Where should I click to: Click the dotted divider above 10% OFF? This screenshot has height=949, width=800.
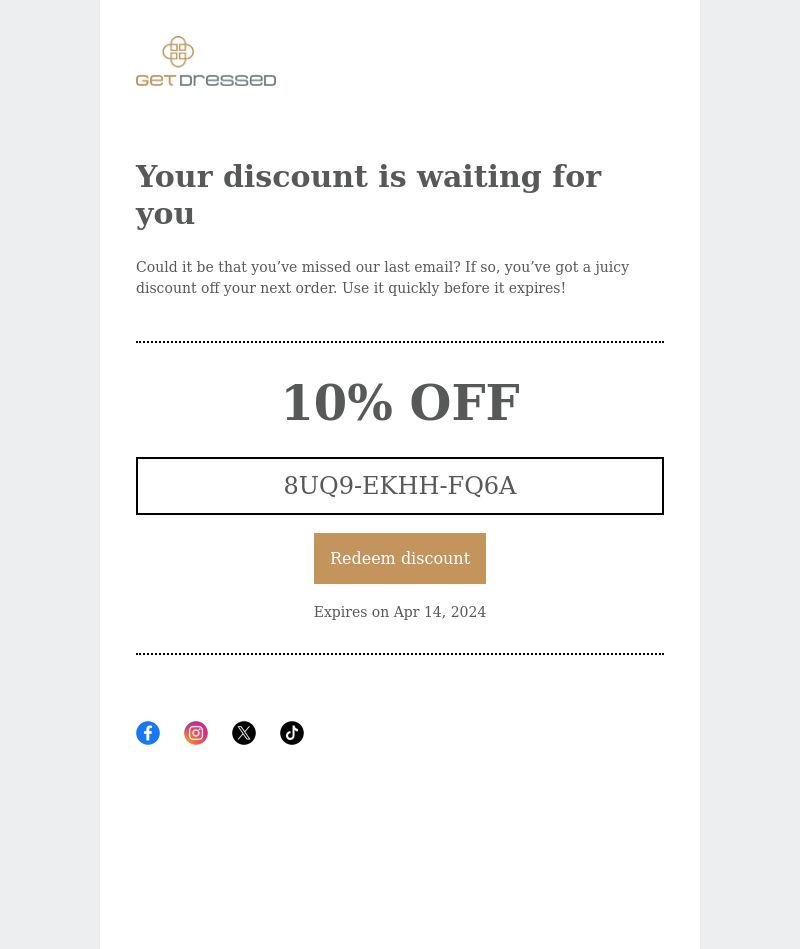tap(399, 342)
